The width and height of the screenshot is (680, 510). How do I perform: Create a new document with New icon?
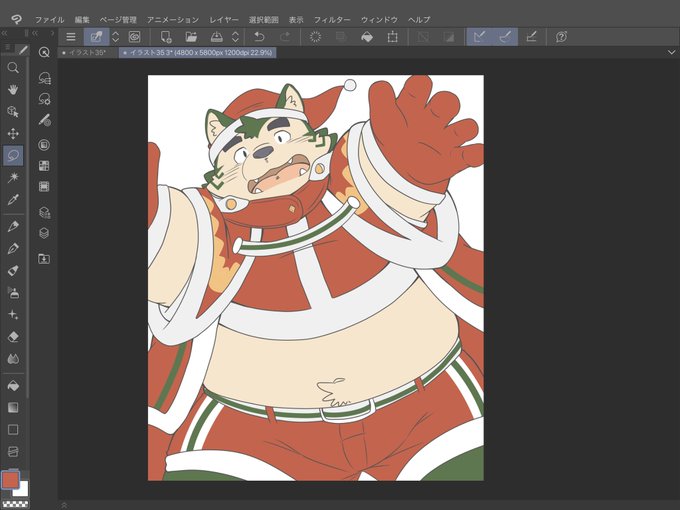click(166, 37)
